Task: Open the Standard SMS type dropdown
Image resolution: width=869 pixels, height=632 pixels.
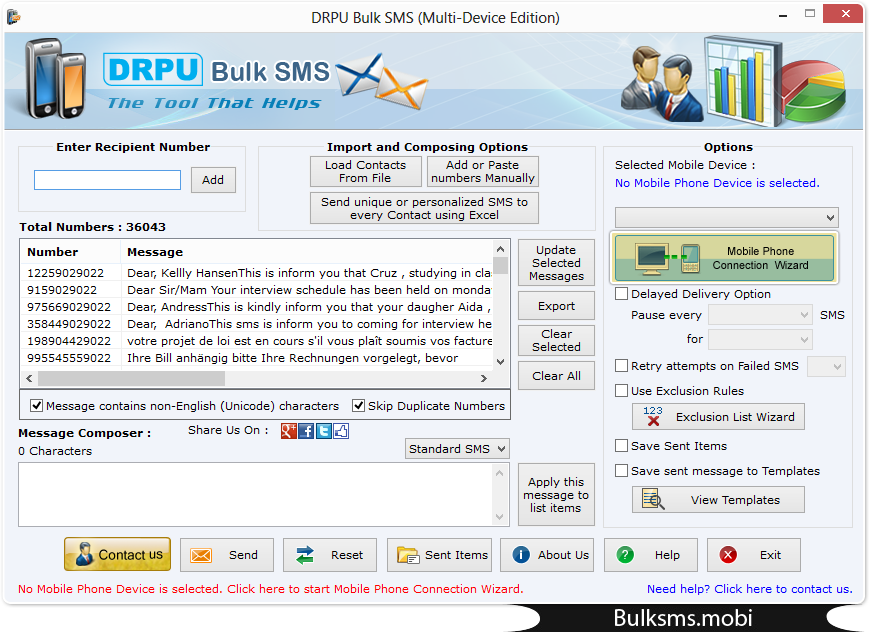Action: [x=457, y=448]
